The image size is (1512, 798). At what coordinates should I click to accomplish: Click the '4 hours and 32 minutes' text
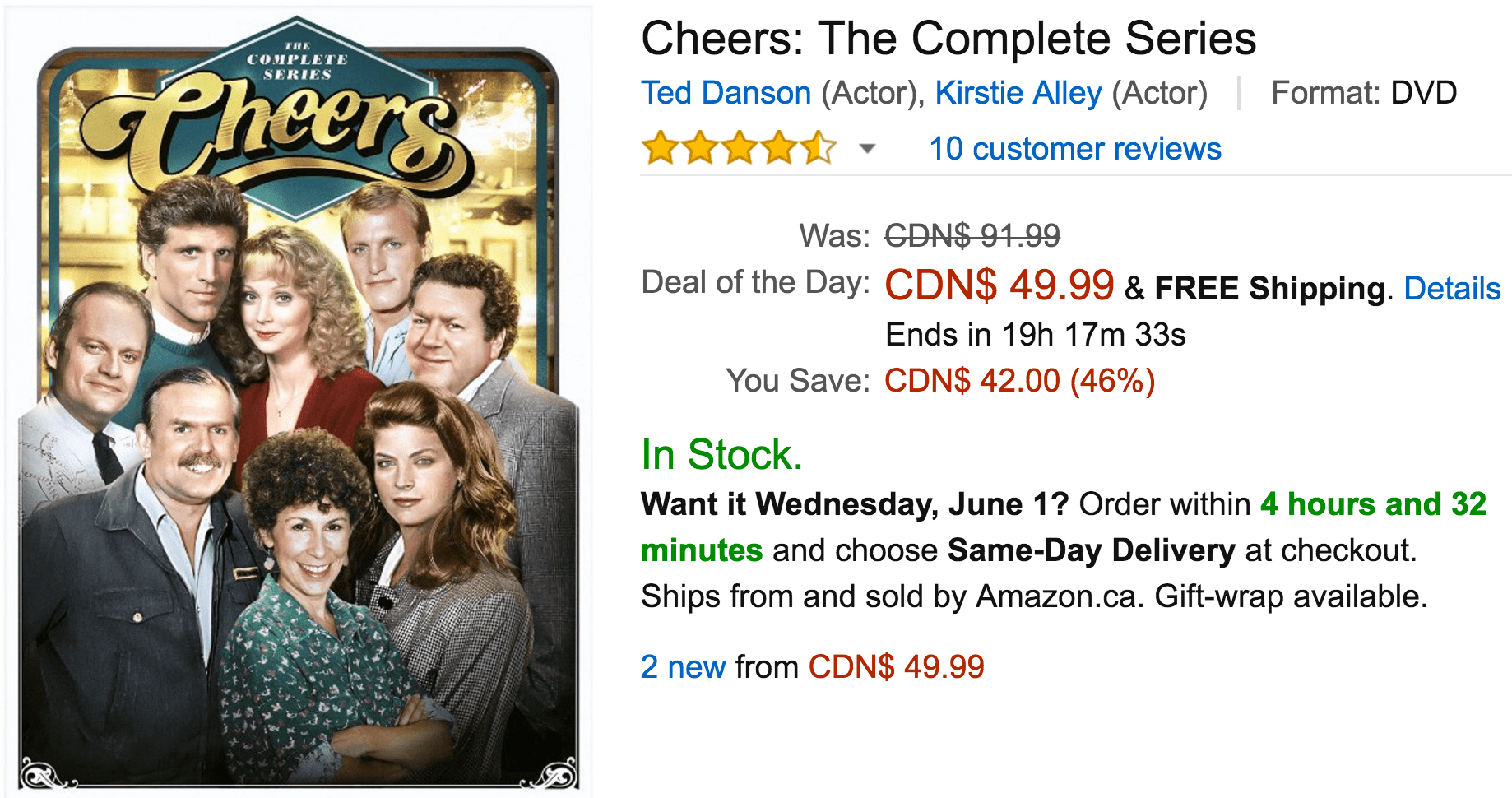(x=1064, y=527)
